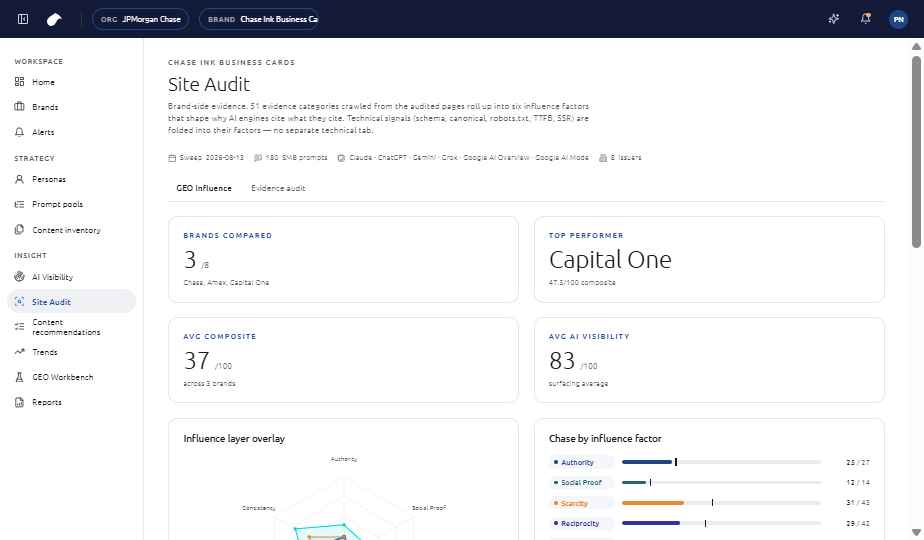The image size is (924, 540).
Task: Click the sweep date calendar icon
Action: tap(172, 158)
